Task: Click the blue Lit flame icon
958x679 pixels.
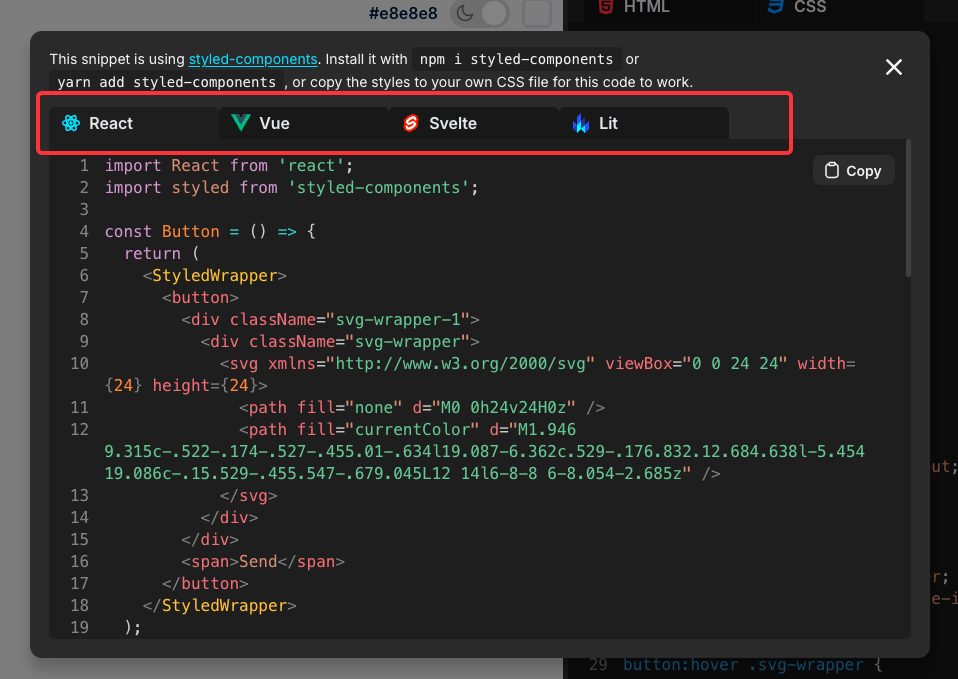Action: click(x=581, y=123)
